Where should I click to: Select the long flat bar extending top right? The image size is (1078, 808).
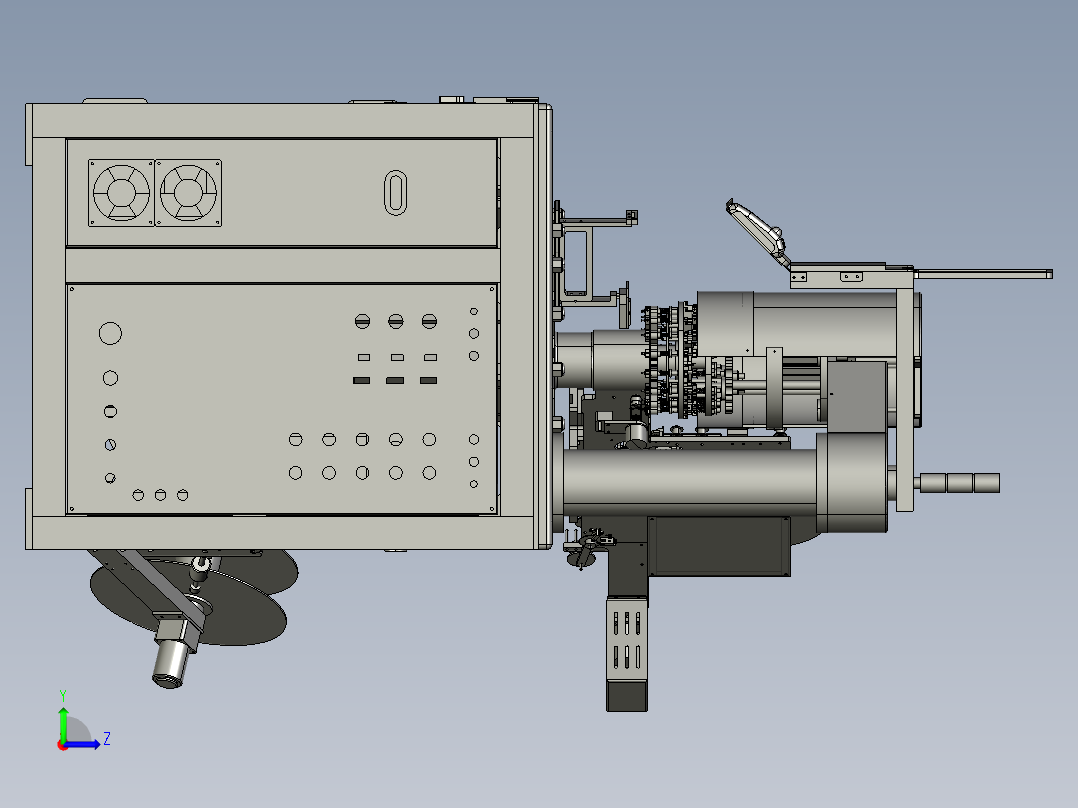[x=982, y=274]
